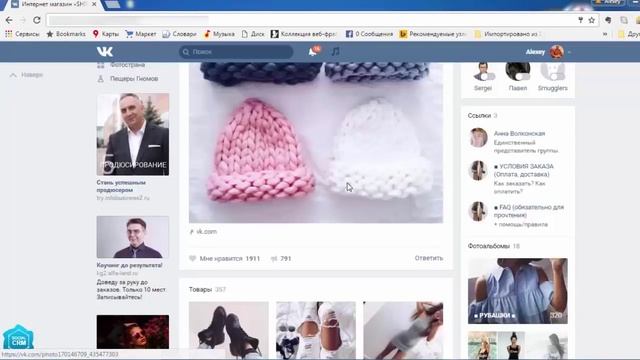This screenshot has width=640, height=360.
Task: Open Диск bookmark
Action: pos(253,34)
